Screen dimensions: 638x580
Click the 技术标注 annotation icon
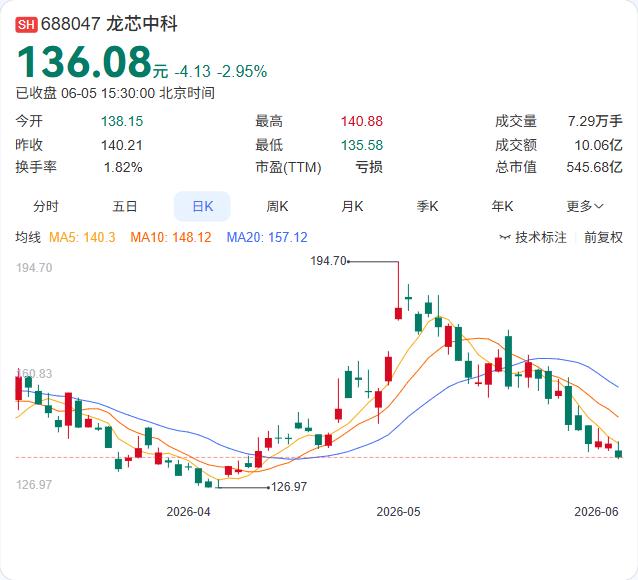pos(505,237)
